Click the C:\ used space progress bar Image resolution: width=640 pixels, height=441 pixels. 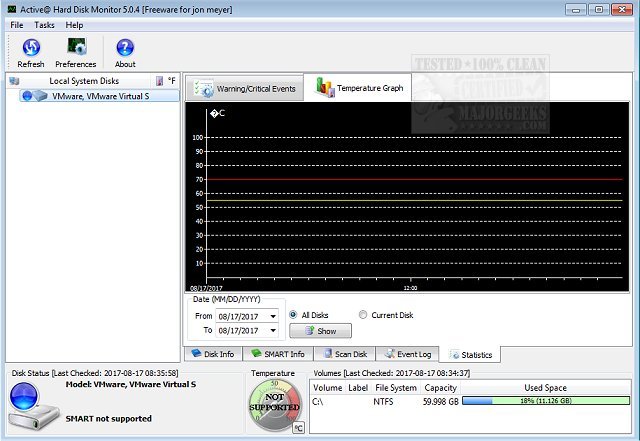click(x=546, y=401)
